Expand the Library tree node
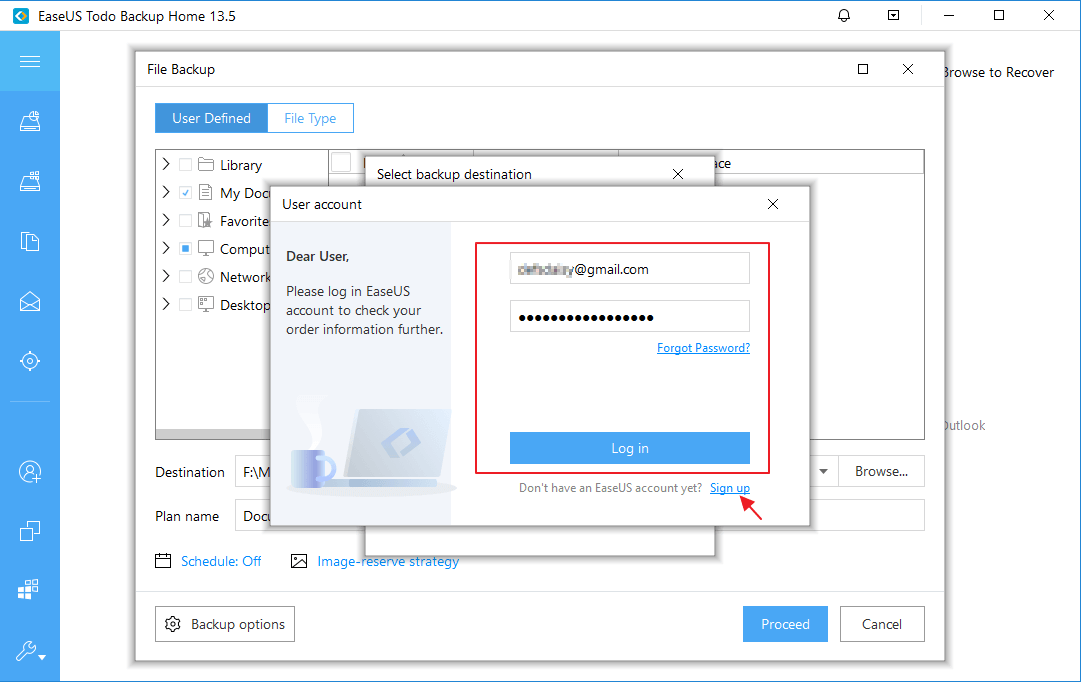The width and height of the screenshot is (1081, 682). click(166, 165)
